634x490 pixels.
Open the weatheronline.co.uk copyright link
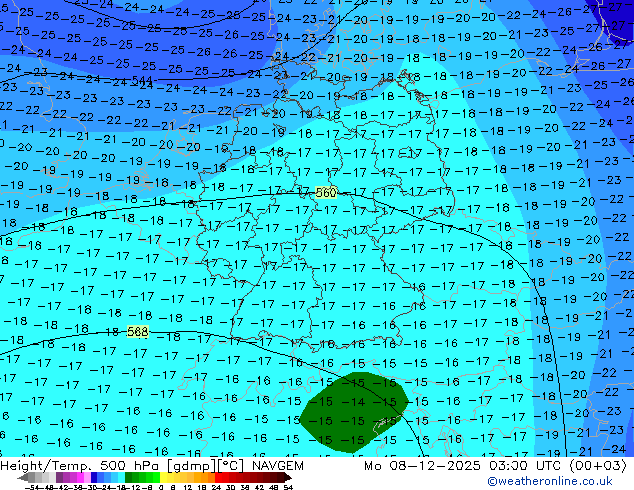click(x=549, y=481)
